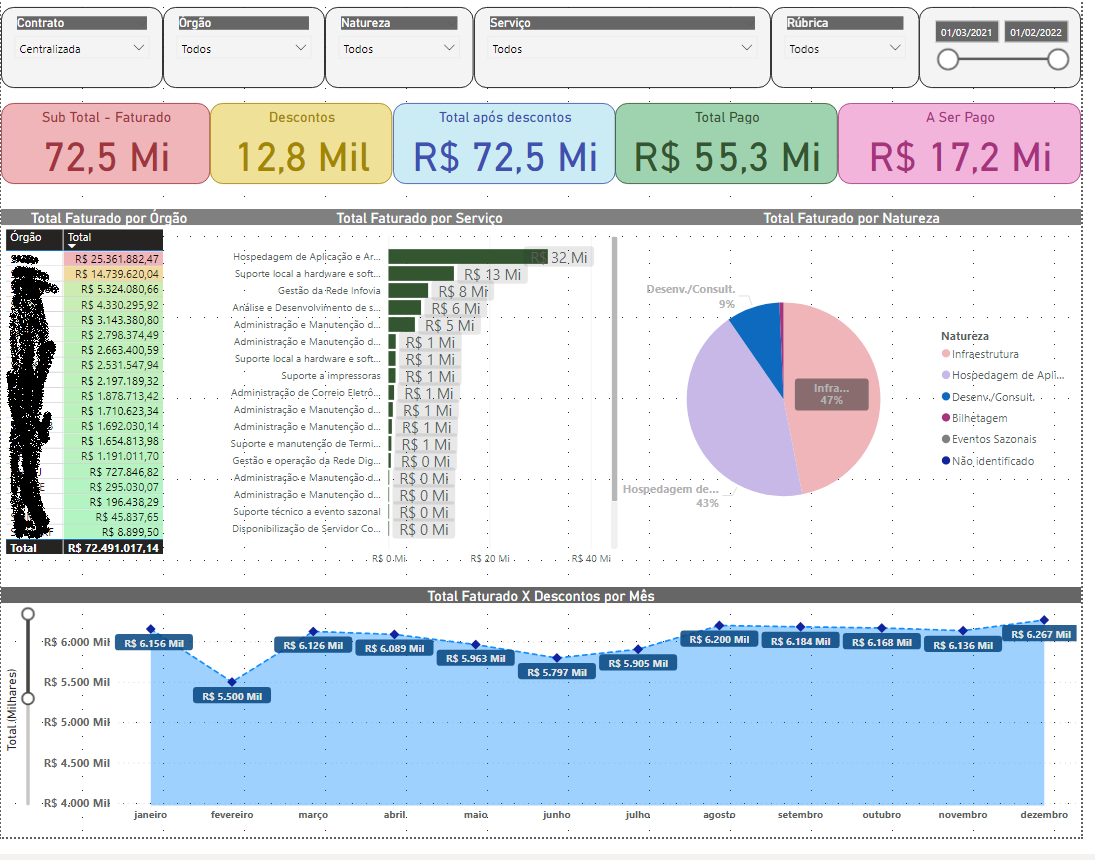The width and height of the screenshot is (1109, 861).
Task: Open the Contrato dropdown showing Centralizada
Action: pos(81,49)
